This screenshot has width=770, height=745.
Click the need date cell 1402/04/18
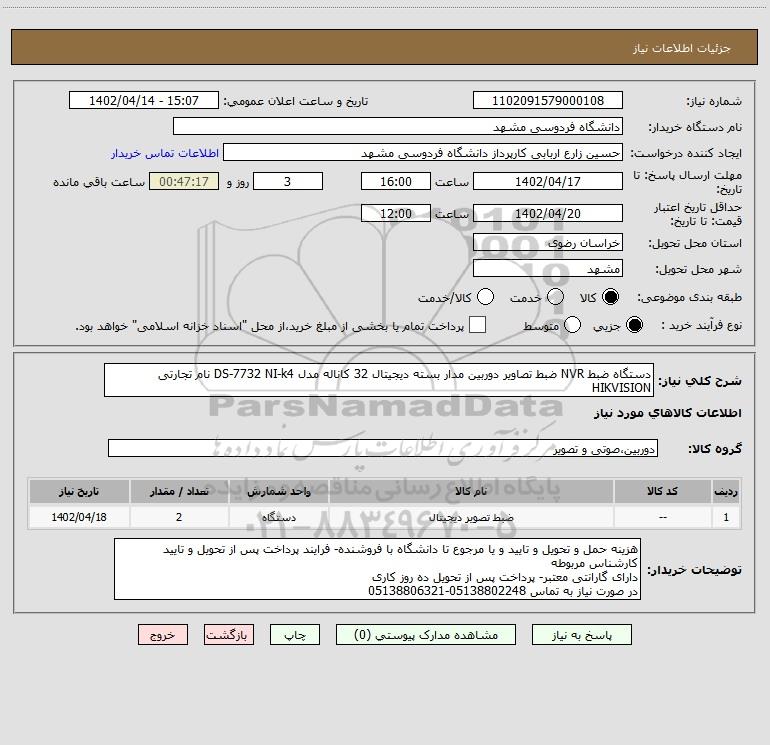click(x=79, y=518)
